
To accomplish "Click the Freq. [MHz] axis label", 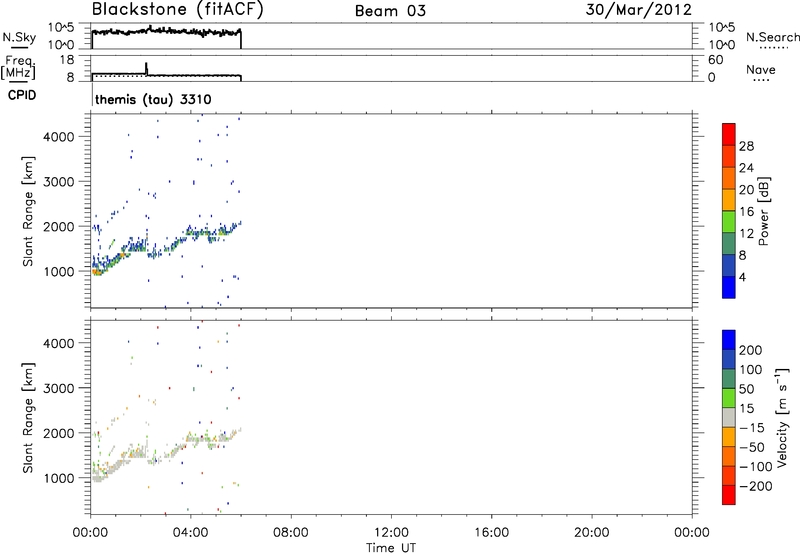I will [19, 67].
